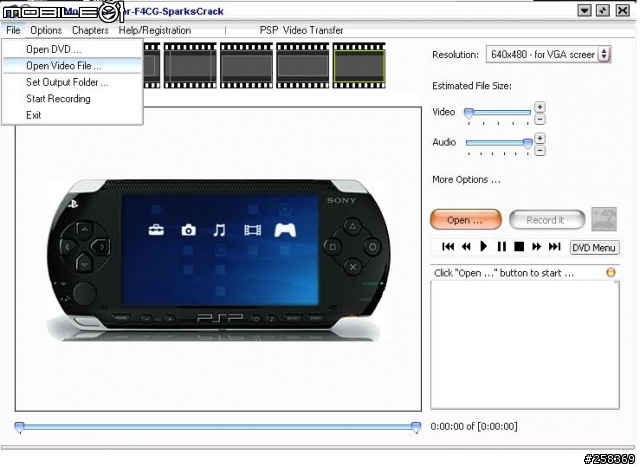Open the Options menu
This screenshot has height=467, width=640.
46,30
